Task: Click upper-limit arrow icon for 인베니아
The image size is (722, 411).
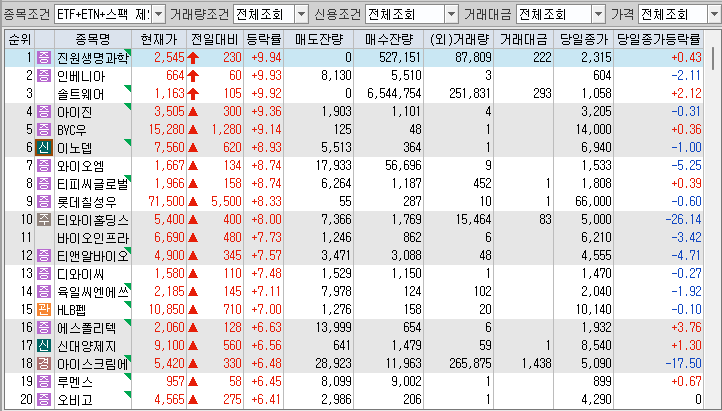Action: click(193, 75)
